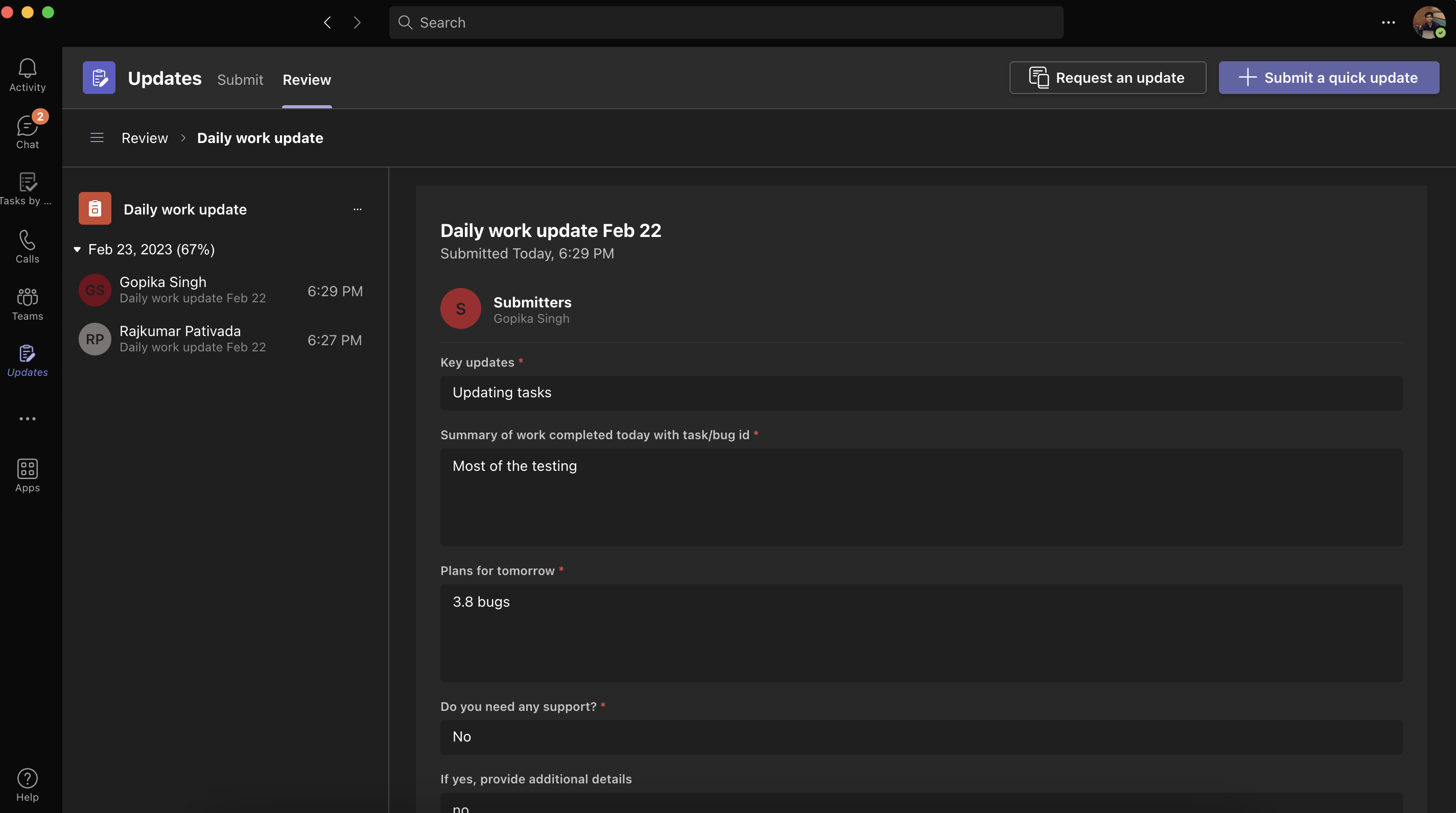This screenshot has height=813, width=1456.
Task: Open Daily work update more options
Action: (x=357, y=209)
